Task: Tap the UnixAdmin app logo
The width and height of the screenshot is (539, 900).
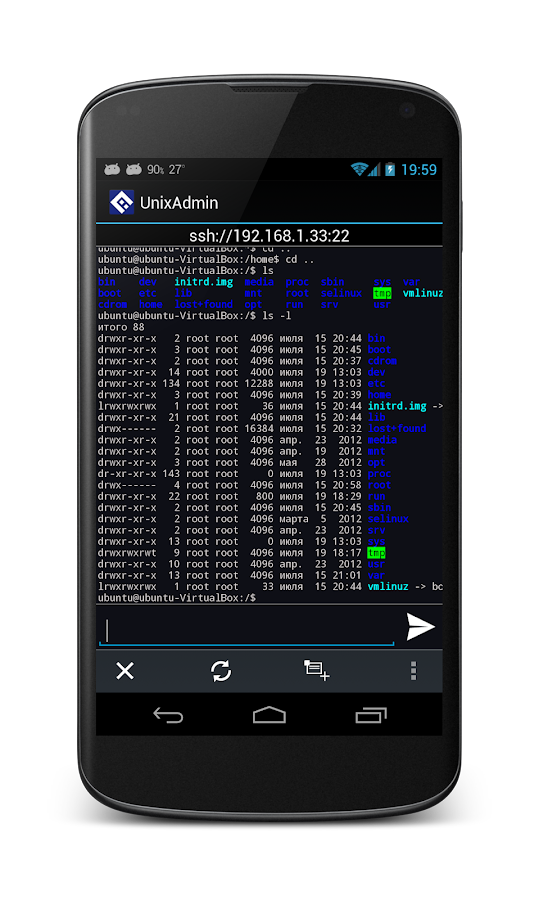Action: pyautogui.click(x=121, y=202)
